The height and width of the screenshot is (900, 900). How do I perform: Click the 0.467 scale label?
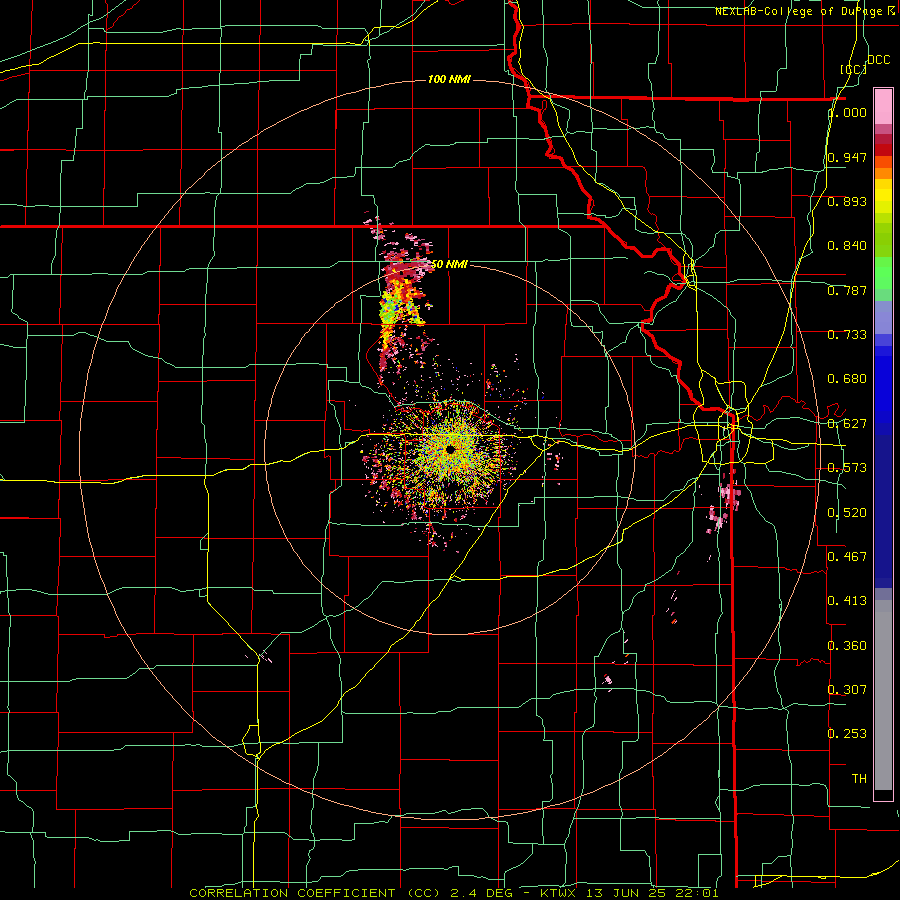[847, 556]
